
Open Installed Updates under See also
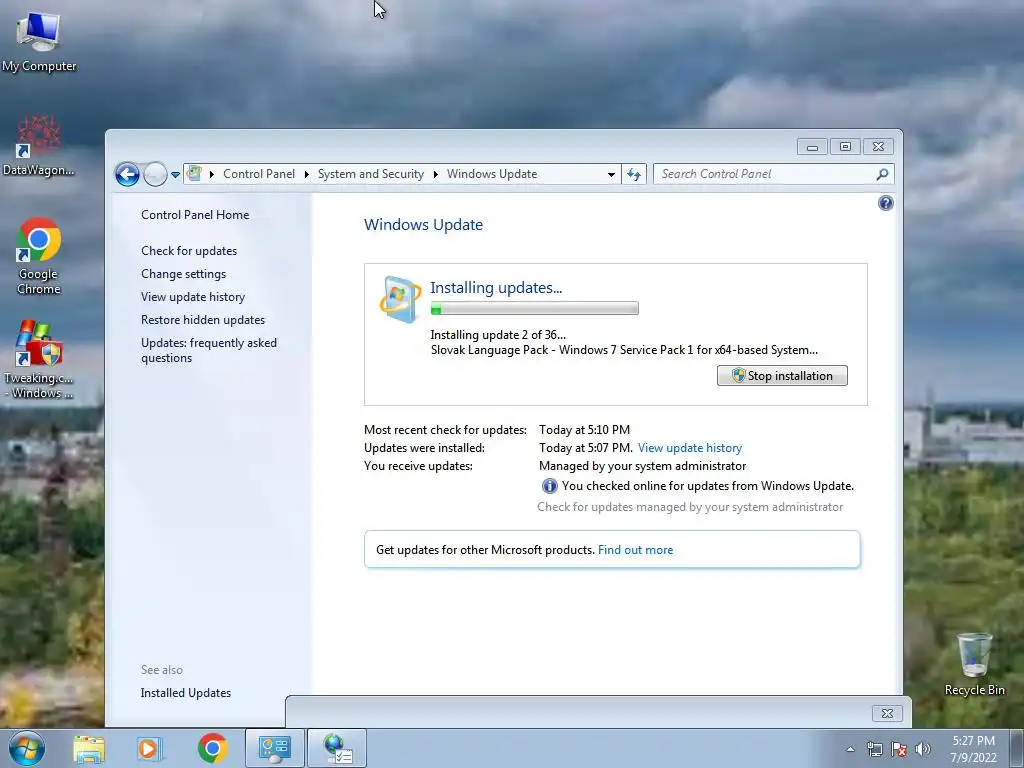(x=185, y=693)
